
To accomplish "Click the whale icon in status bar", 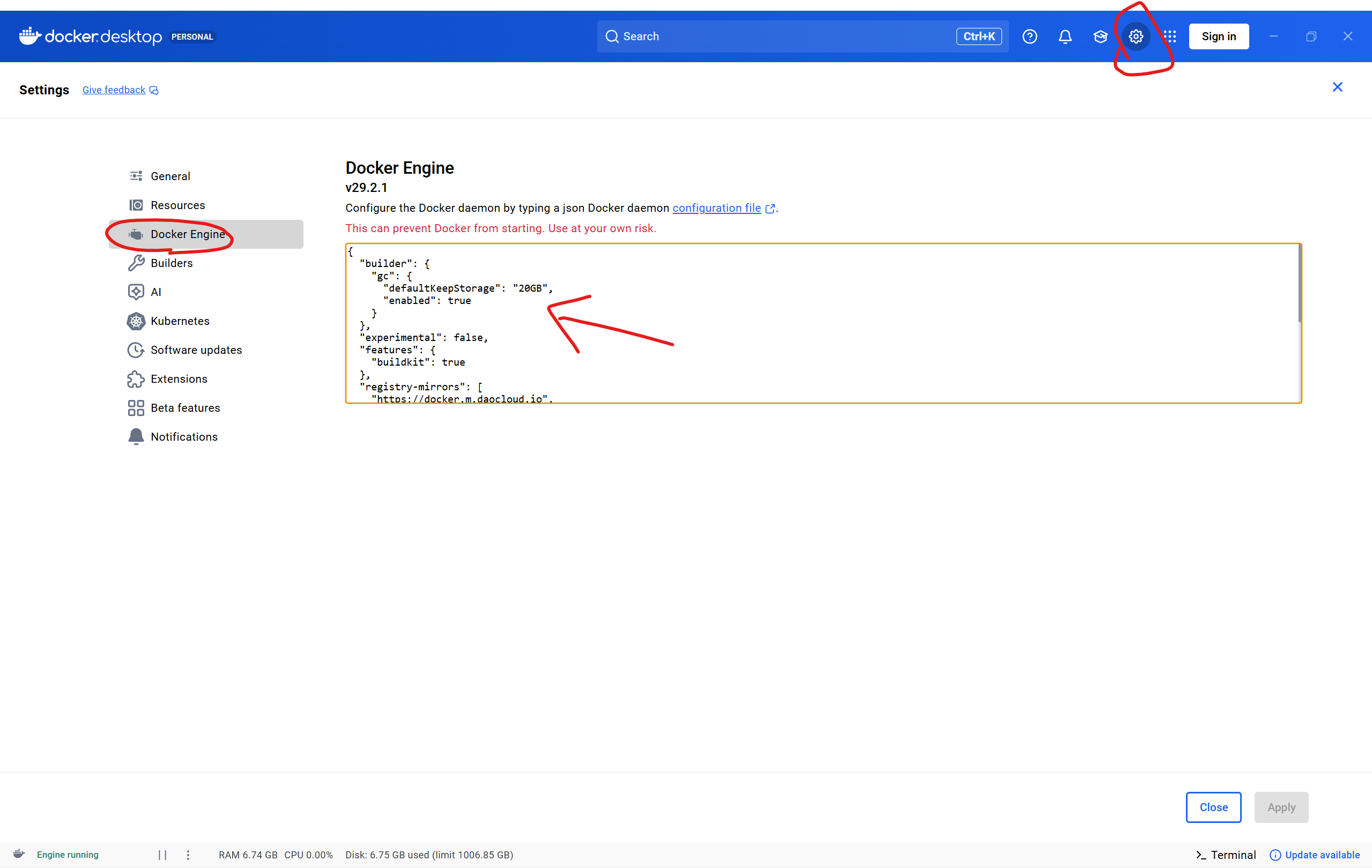I will (x=19, y=854).
